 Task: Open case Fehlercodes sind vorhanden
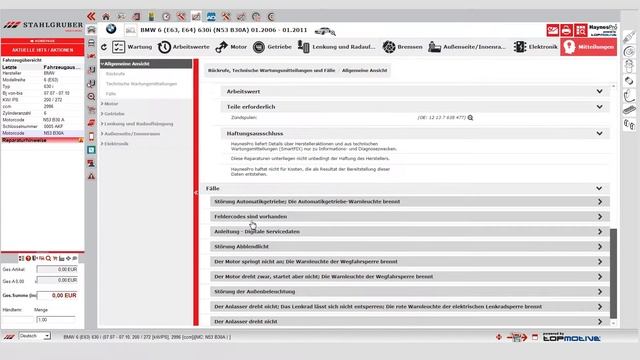410,216
